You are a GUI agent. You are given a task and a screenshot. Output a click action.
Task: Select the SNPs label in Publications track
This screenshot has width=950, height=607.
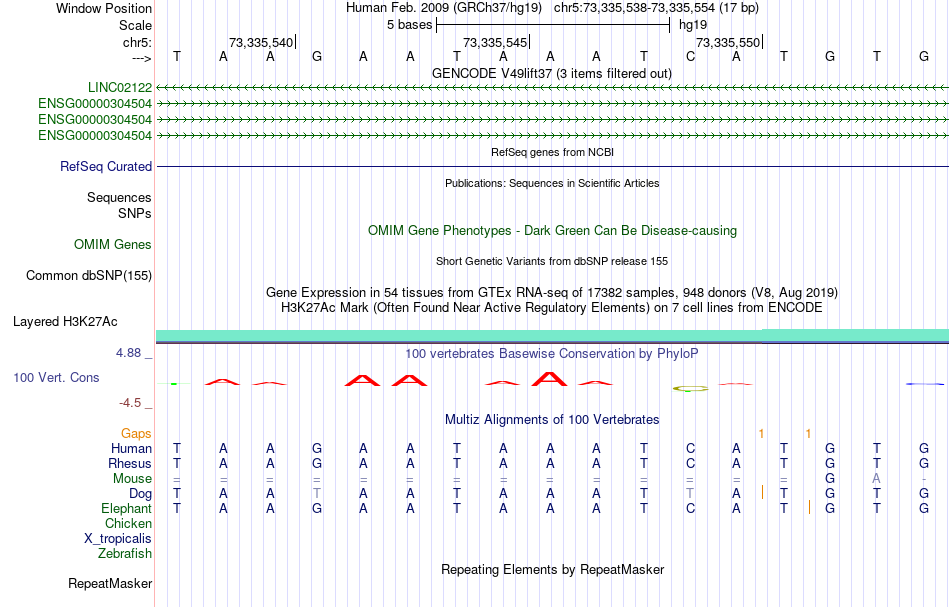point(135,214)
